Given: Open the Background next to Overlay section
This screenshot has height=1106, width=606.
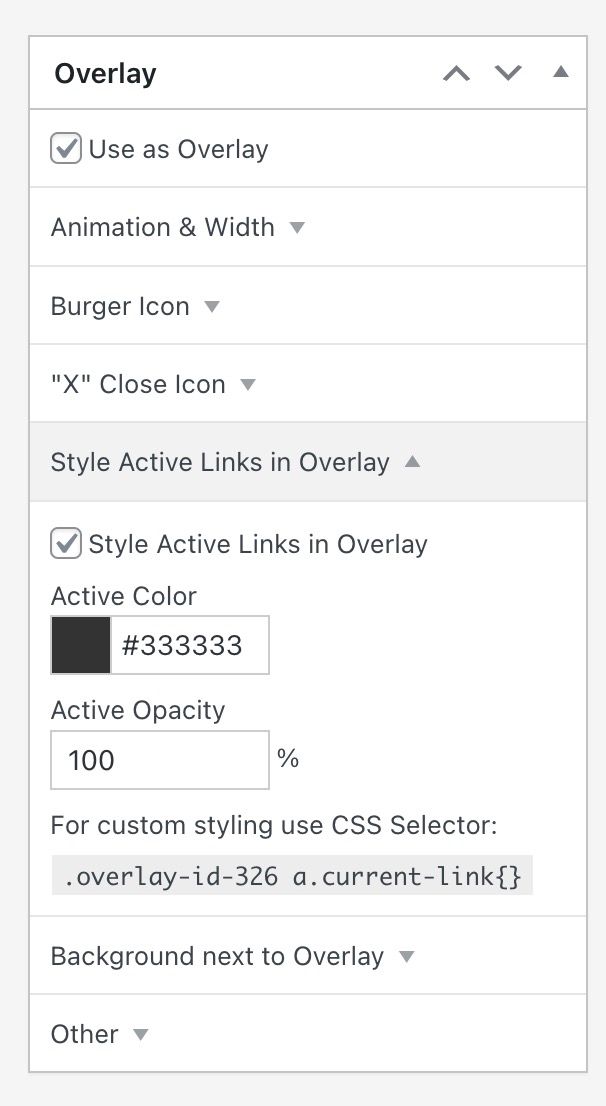Looking at the screenshot, I should (217, 956).
